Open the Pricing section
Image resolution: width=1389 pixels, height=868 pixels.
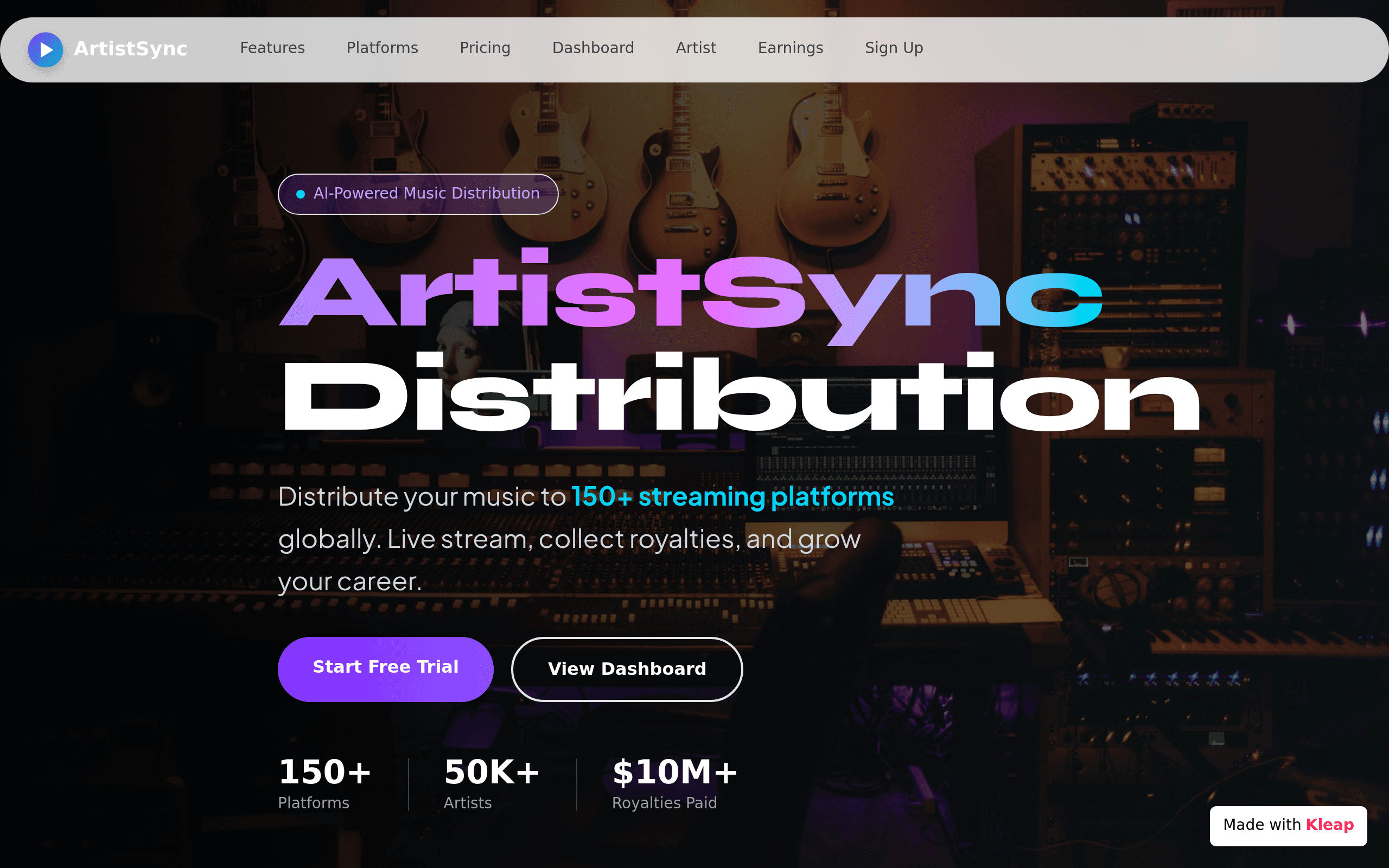(x=485, y=48)
